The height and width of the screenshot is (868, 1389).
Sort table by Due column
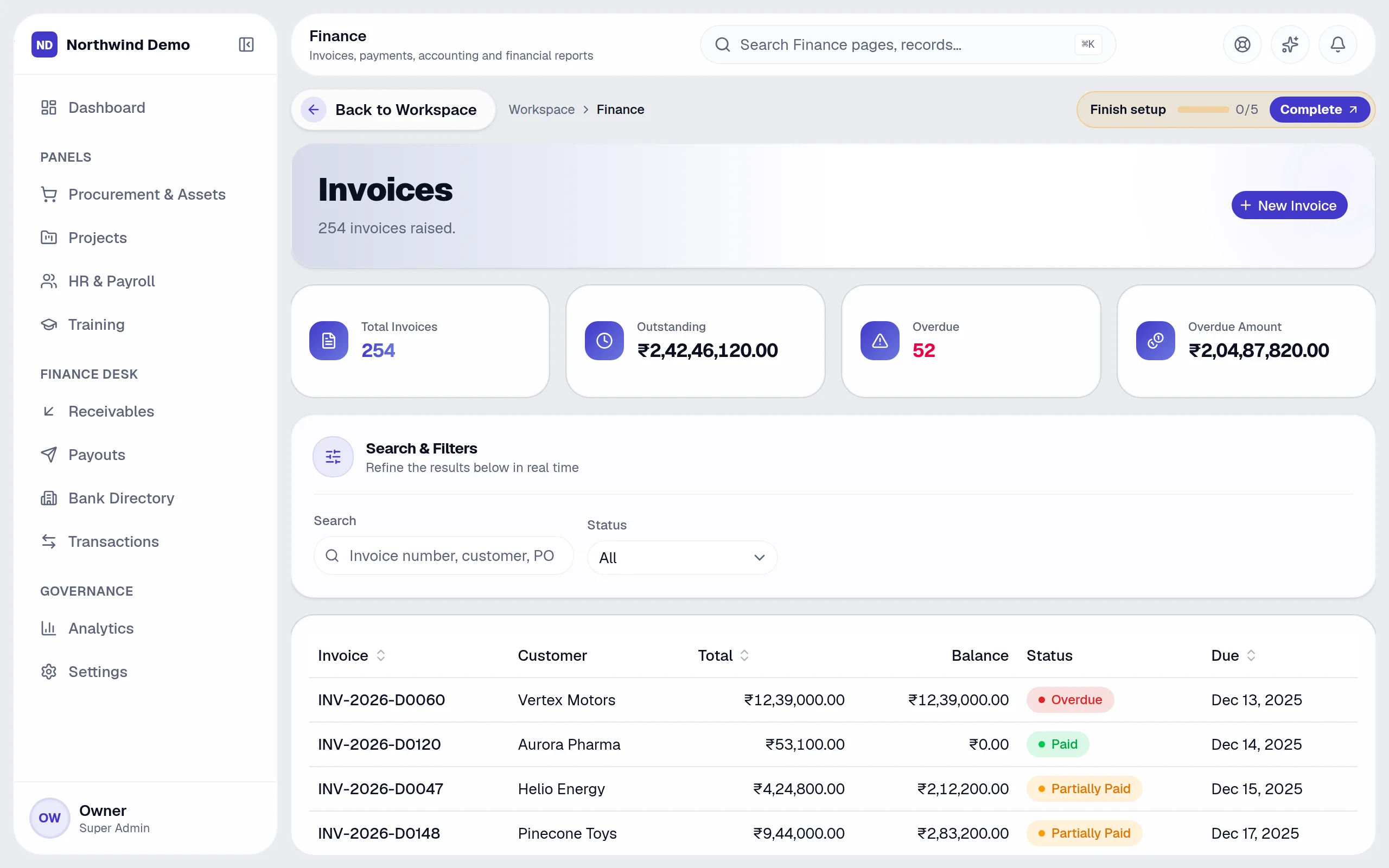point(1233,655)
